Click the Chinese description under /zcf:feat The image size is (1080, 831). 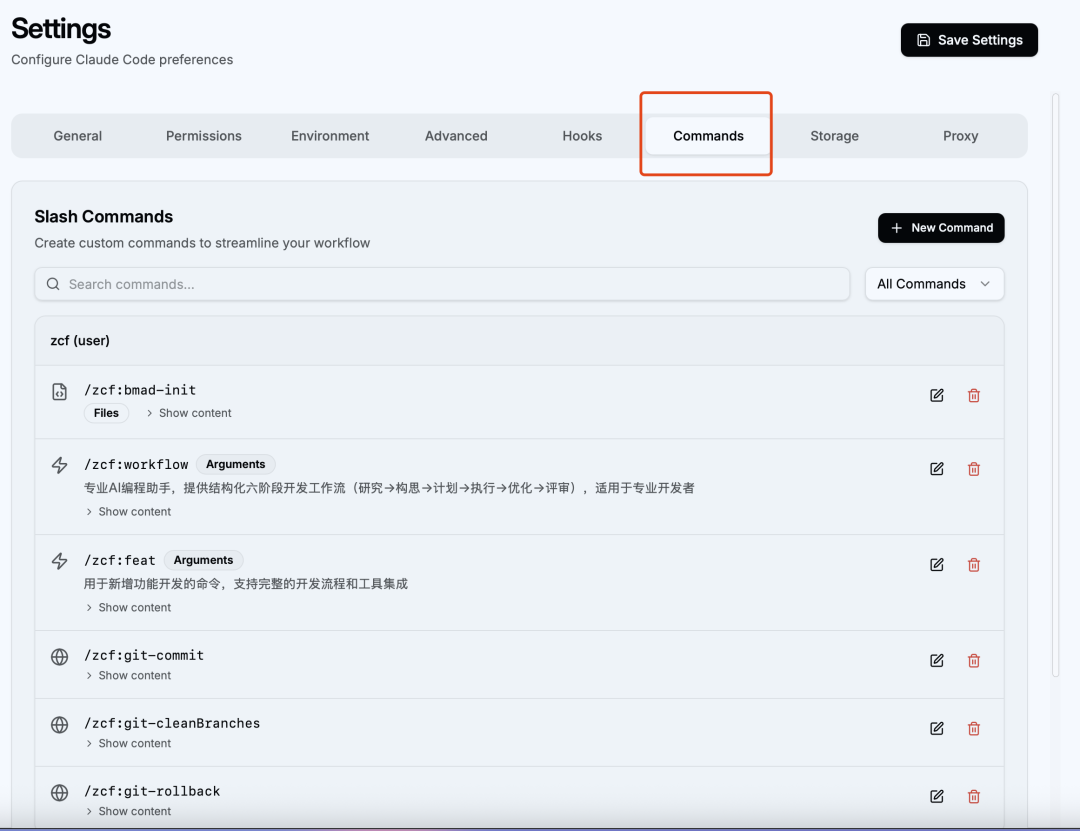[x=246, y=584]
